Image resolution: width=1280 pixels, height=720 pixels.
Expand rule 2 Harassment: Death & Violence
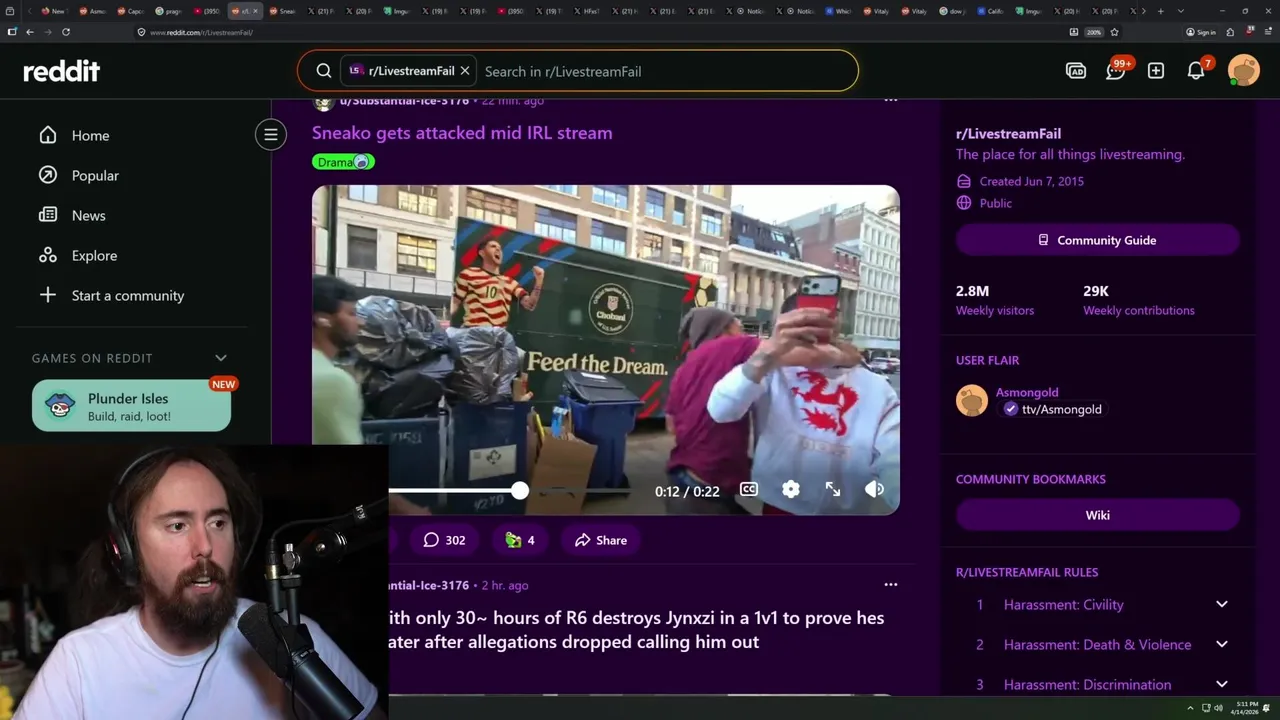(x=1098, y=645)
